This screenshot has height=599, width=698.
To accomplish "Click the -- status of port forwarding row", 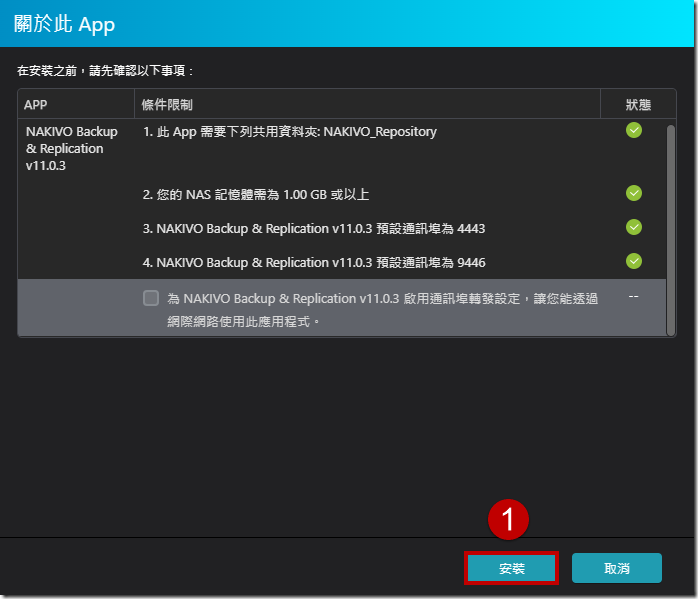I will (633, 296).
